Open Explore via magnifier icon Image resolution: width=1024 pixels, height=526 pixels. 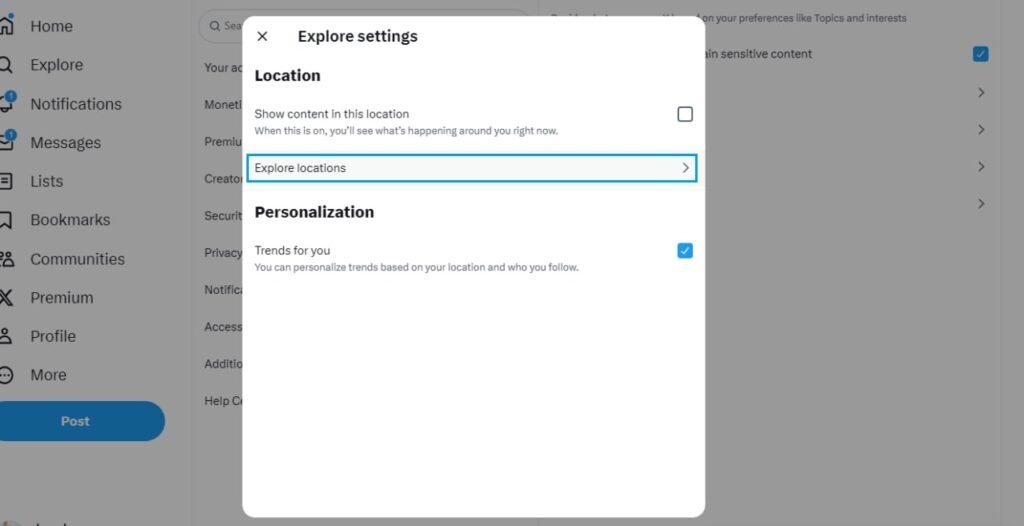[6, 65]
